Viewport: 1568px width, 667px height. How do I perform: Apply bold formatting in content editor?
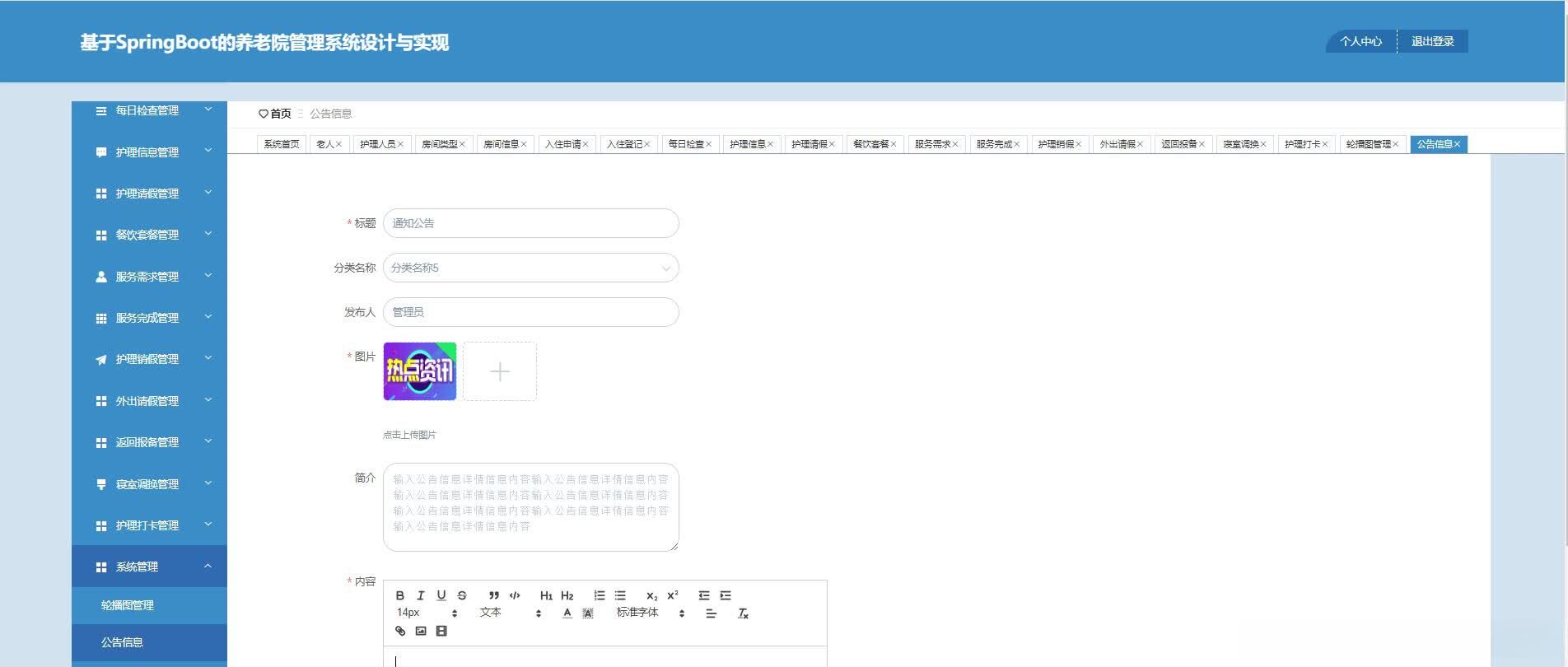click(x=399, y=595)
